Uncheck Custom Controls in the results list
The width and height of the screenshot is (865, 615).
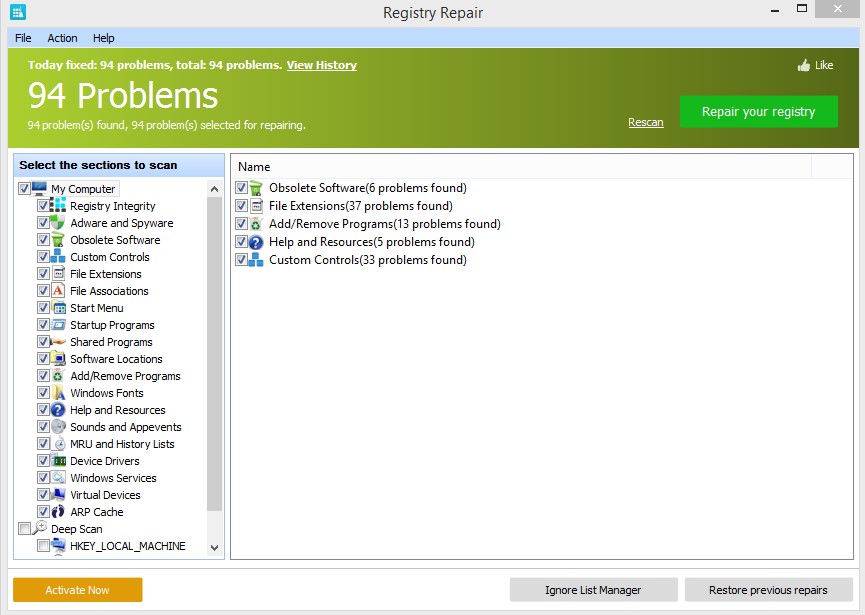(x=239, y=259)
